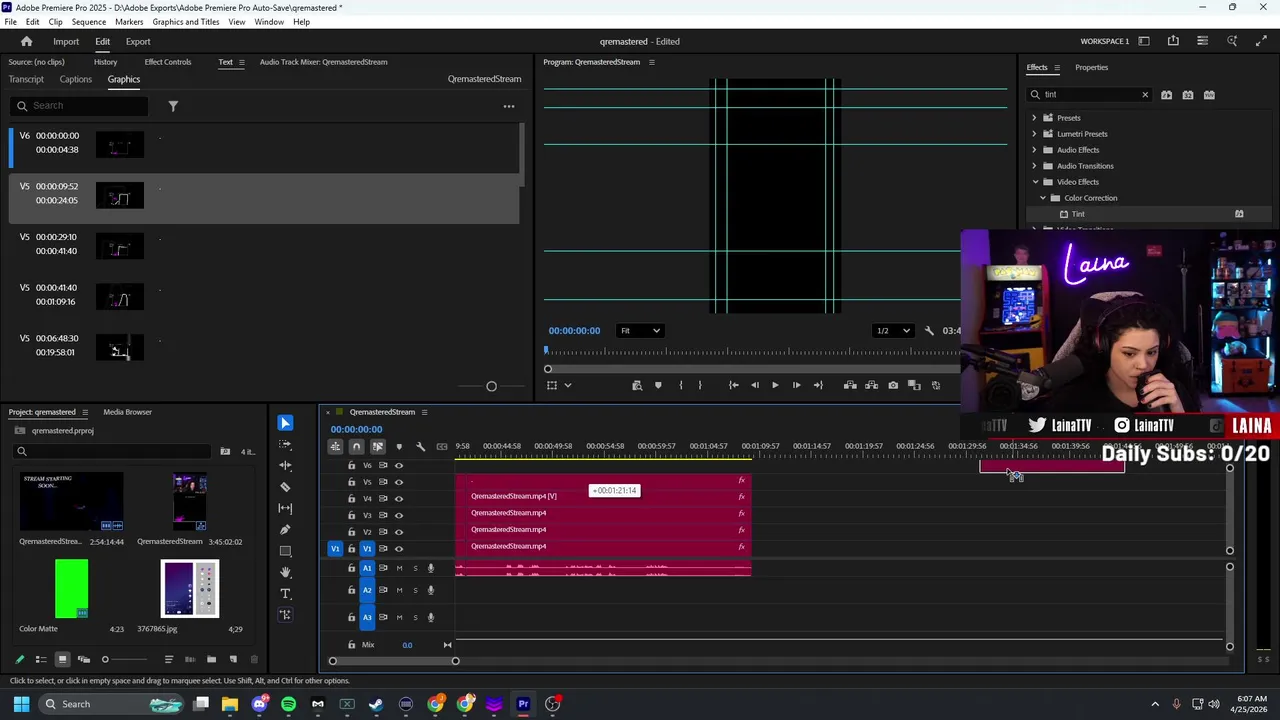Toggle V3 track visibility eye
This screenshot has height=720, width=1280.
click(x=398, y=515)
